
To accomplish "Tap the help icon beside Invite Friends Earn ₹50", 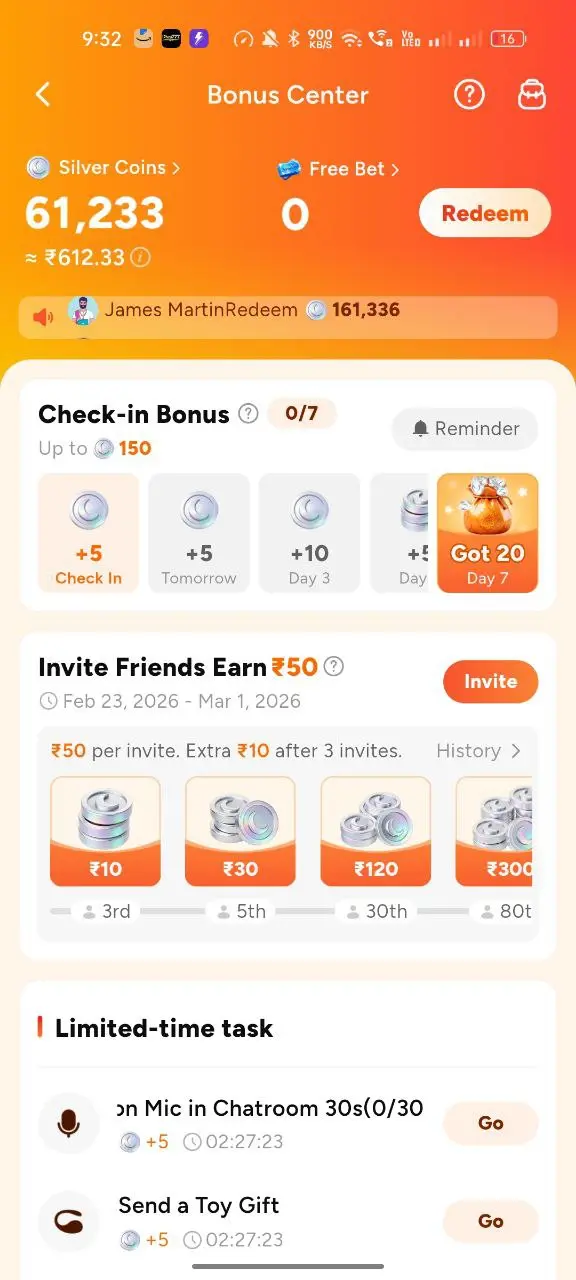I will (334, 666).
